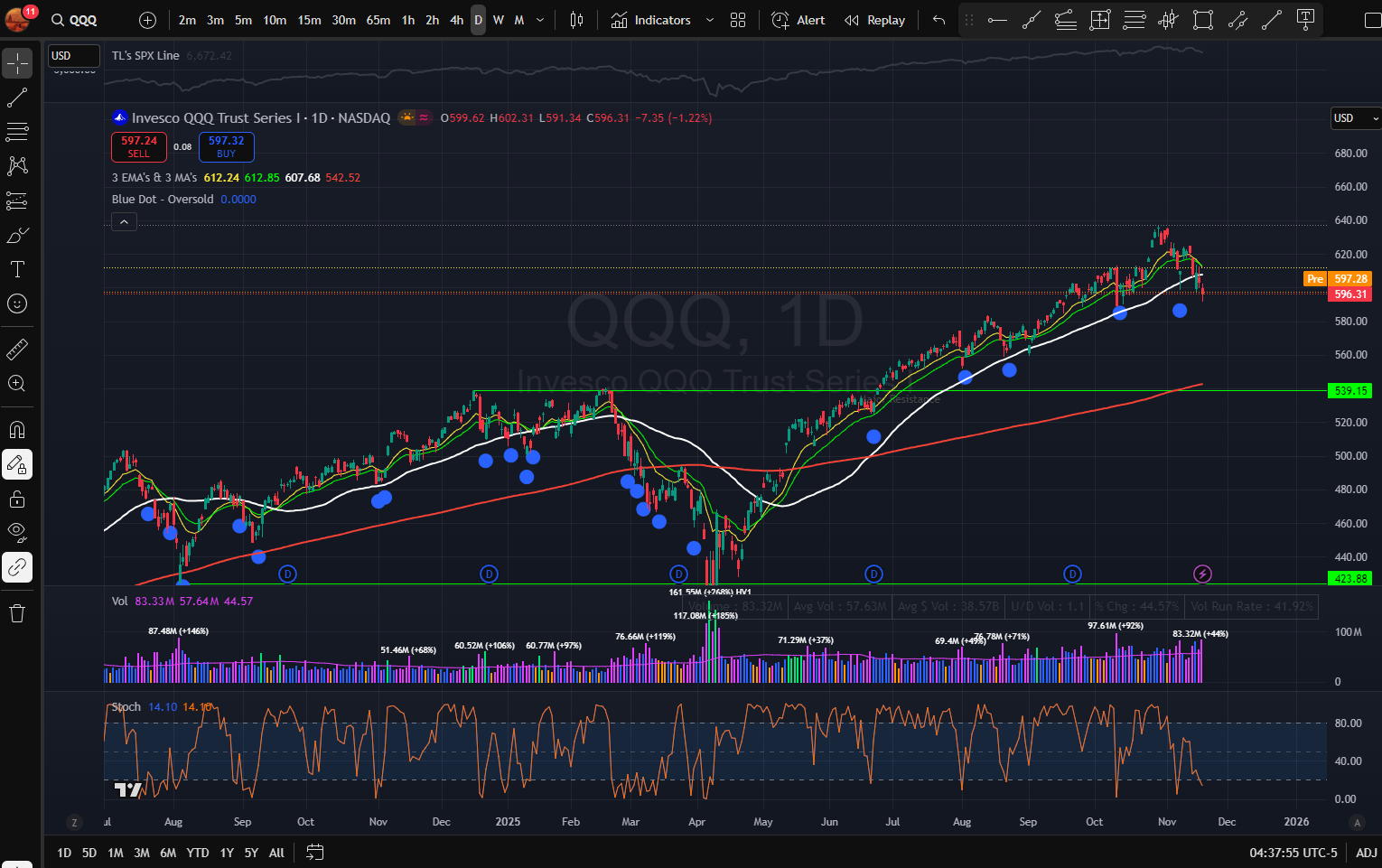Screen dimensions: 1382x868
Task: Click the dividend D marker near October
Action: [1072, 574]
